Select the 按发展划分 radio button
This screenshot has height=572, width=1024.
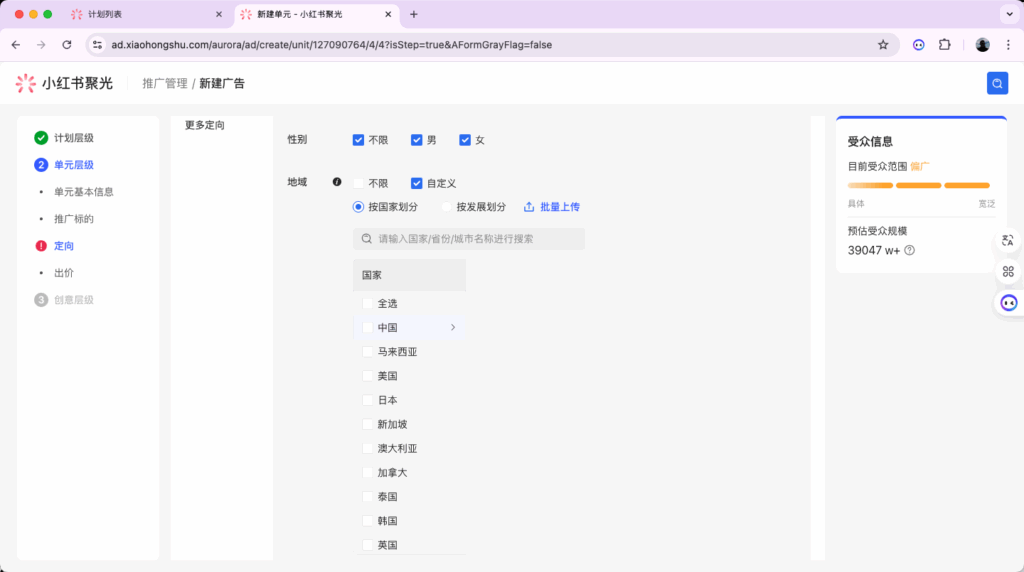click(446, 206)
